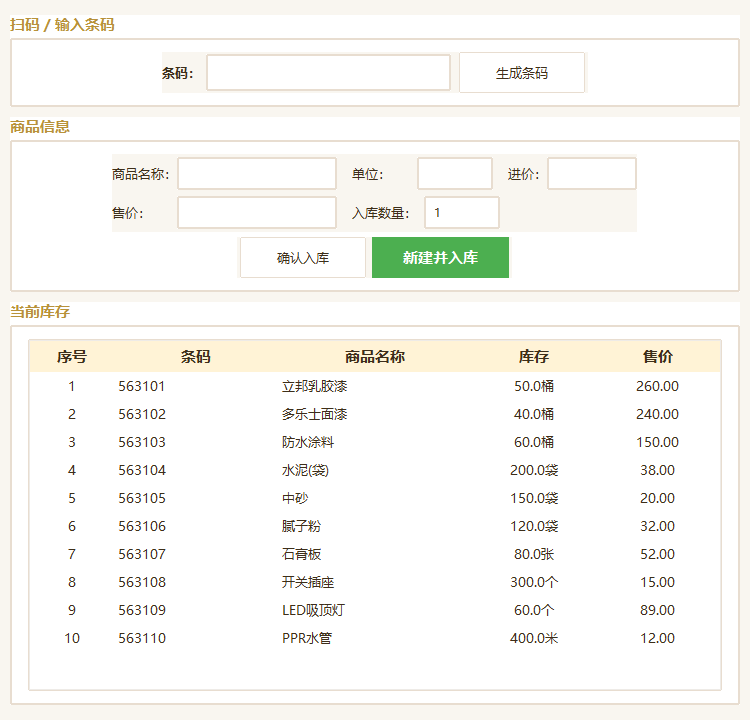The image size is (750, 720).
Task: Click stock value 120.0袋
Action: point(534,526)
